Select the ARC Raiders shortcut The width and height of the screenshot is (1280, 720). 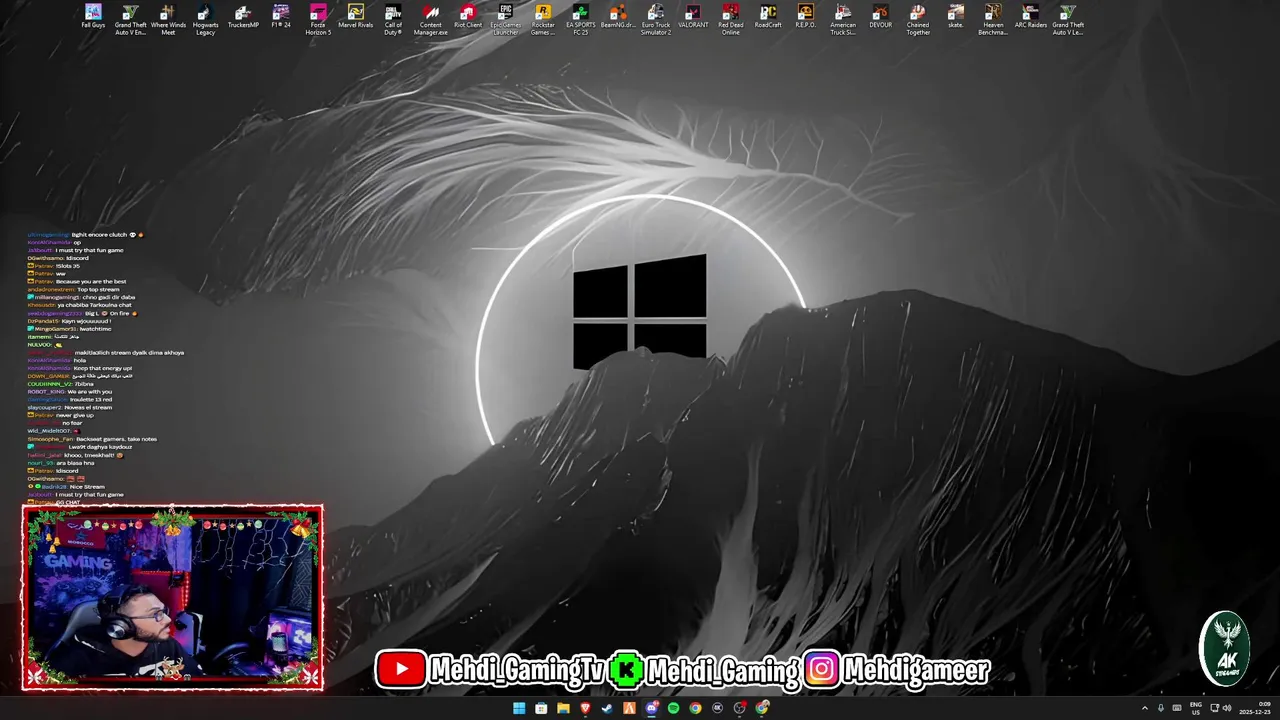1031,17
